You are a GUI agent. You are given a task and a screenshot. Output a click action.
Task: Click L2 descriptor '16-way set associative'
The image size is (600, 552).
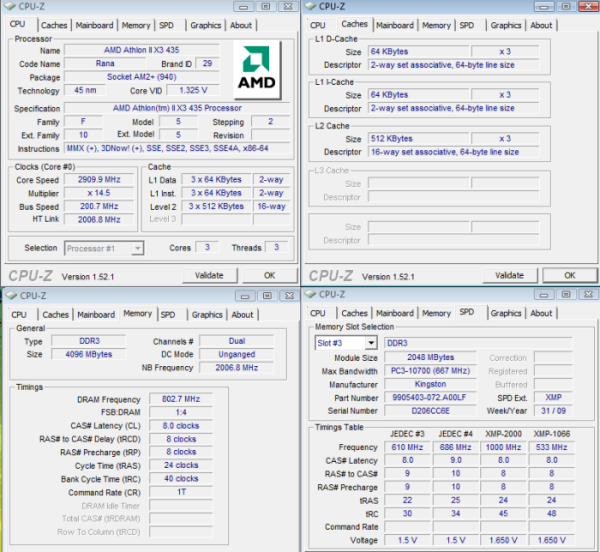[x=453, y=152]
